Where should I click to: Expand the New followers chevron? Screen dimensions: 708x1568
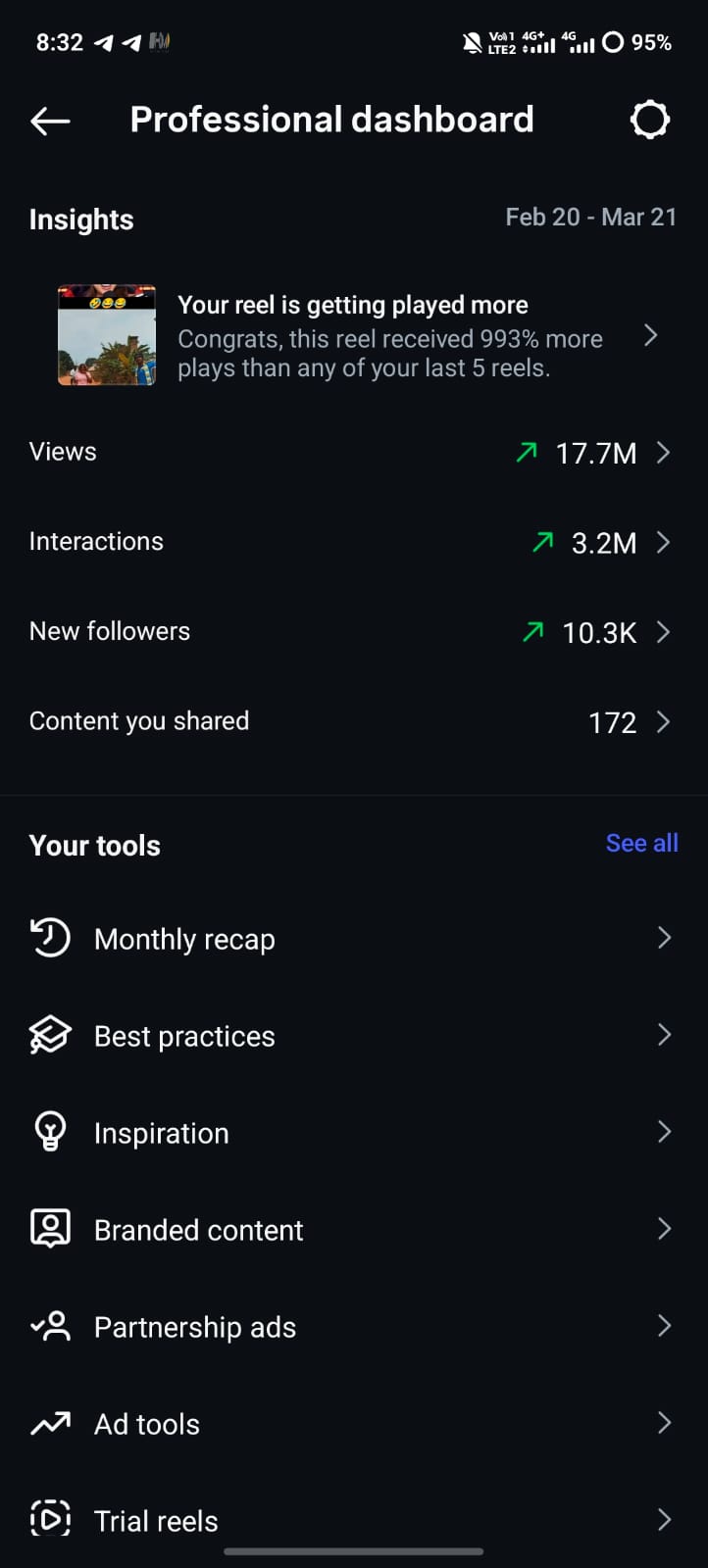pos(664,632)
